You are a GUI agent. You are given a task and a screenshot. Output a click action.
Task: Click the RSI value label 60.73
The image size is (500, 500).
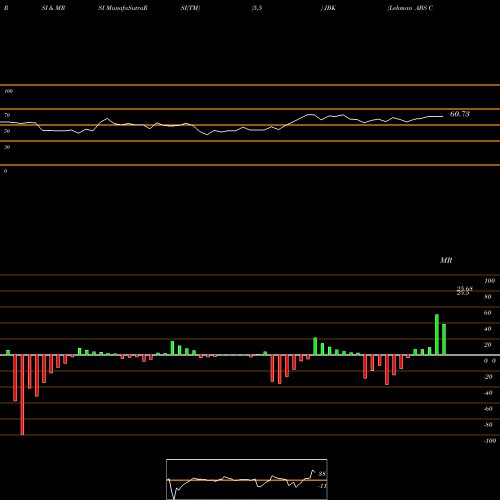[460, 114]
